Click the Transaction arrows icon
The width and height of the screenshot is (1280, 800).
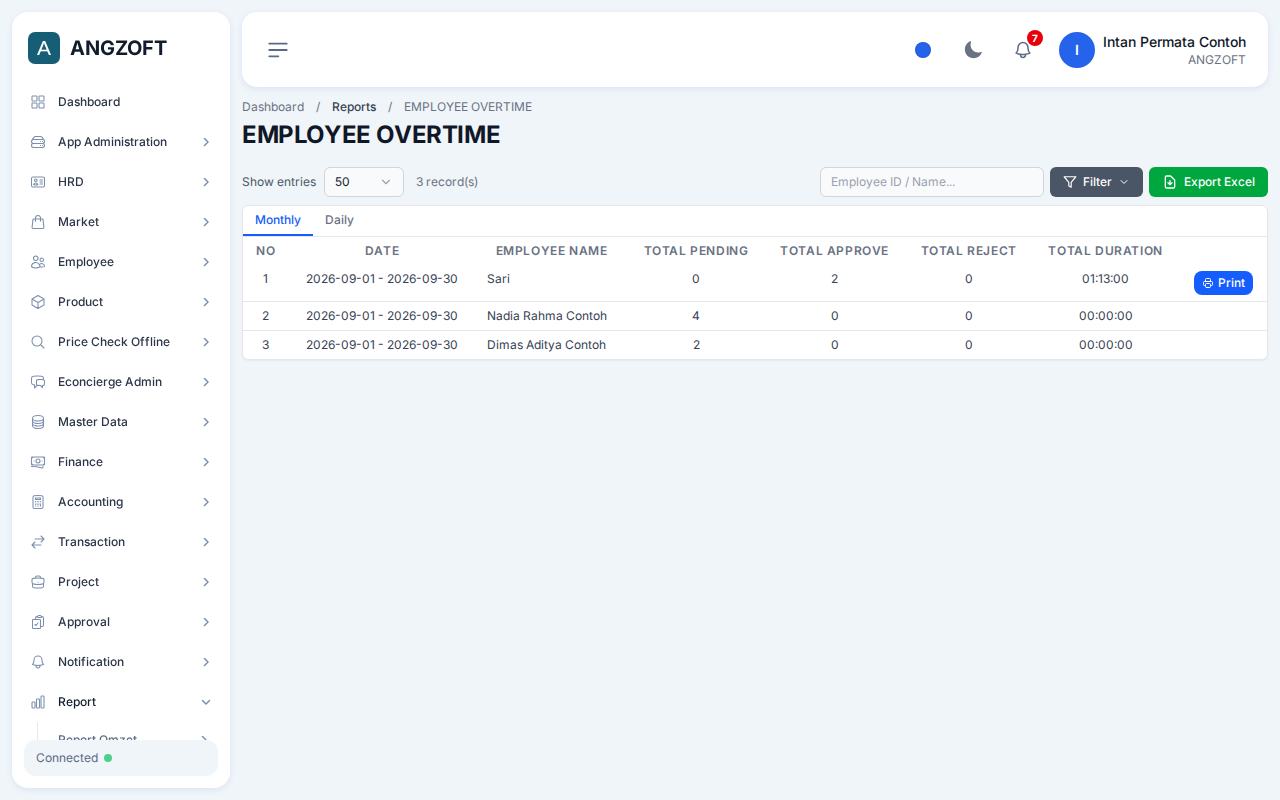pos(38,542)
